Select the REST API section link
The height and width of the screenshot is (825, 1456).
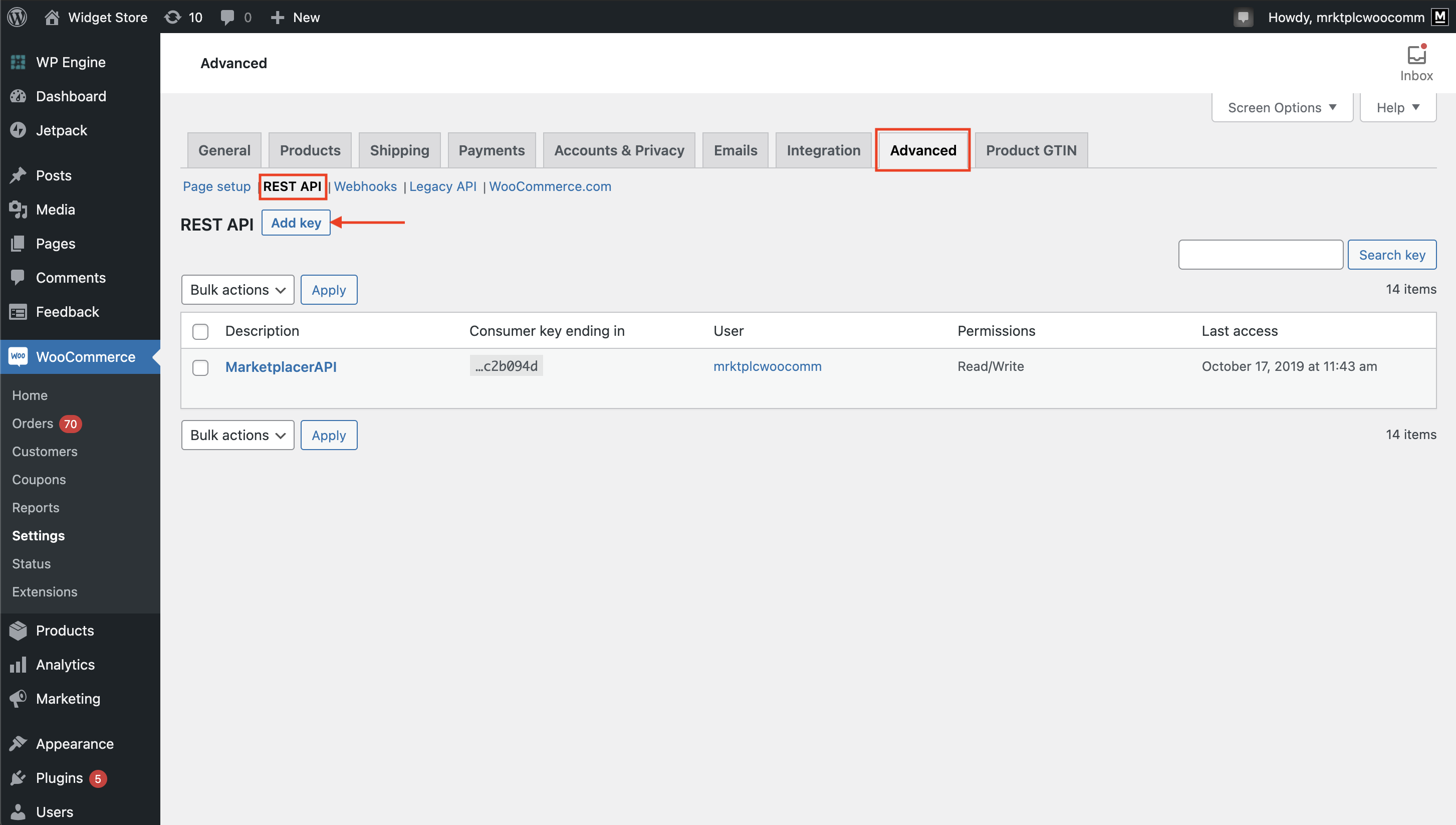[292, 186]
